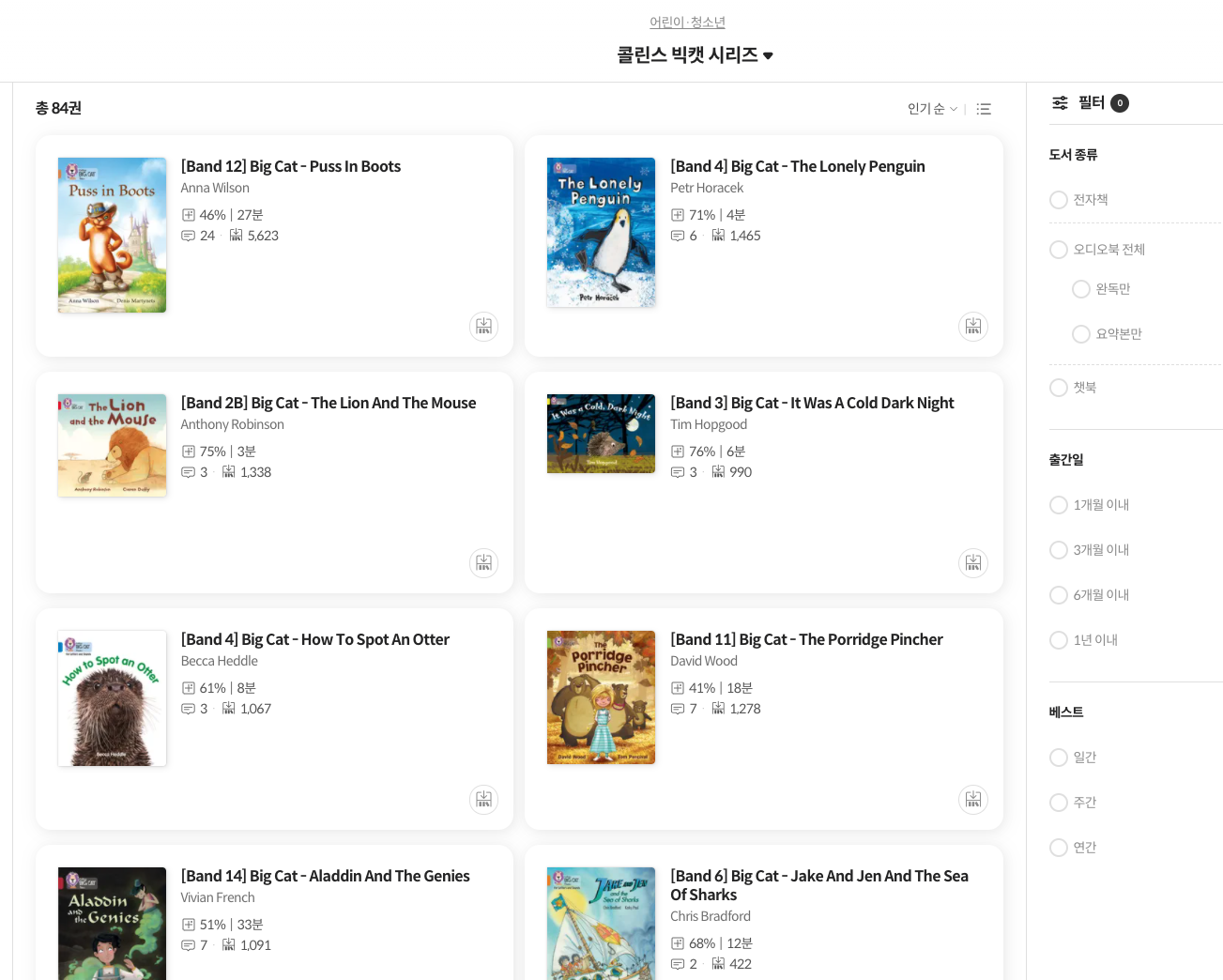
Task: View comments icon for The Lonely Penguin
Action: click(678, 236)
